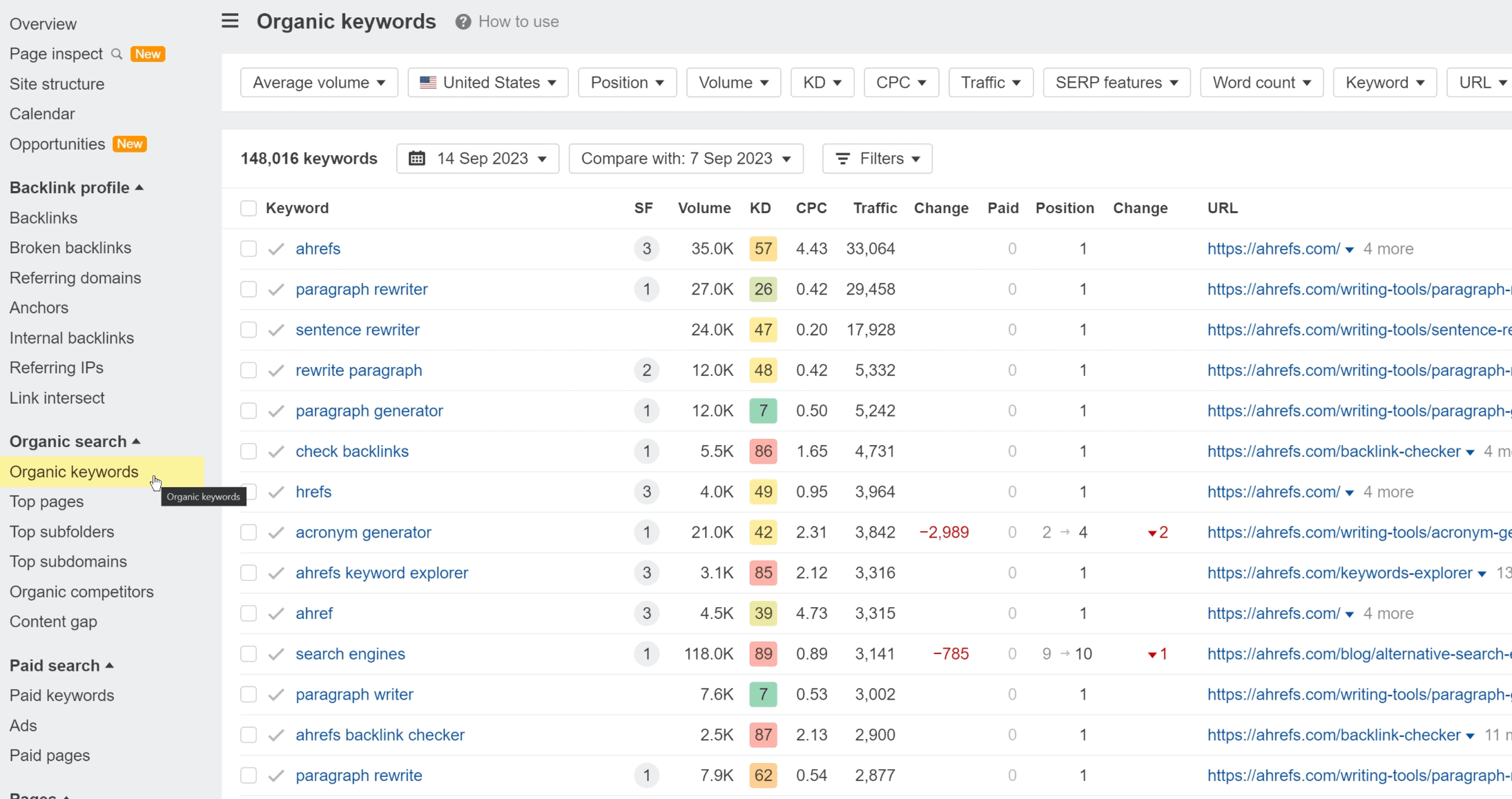Check the box for paragraph rewriter

(249, 290)
